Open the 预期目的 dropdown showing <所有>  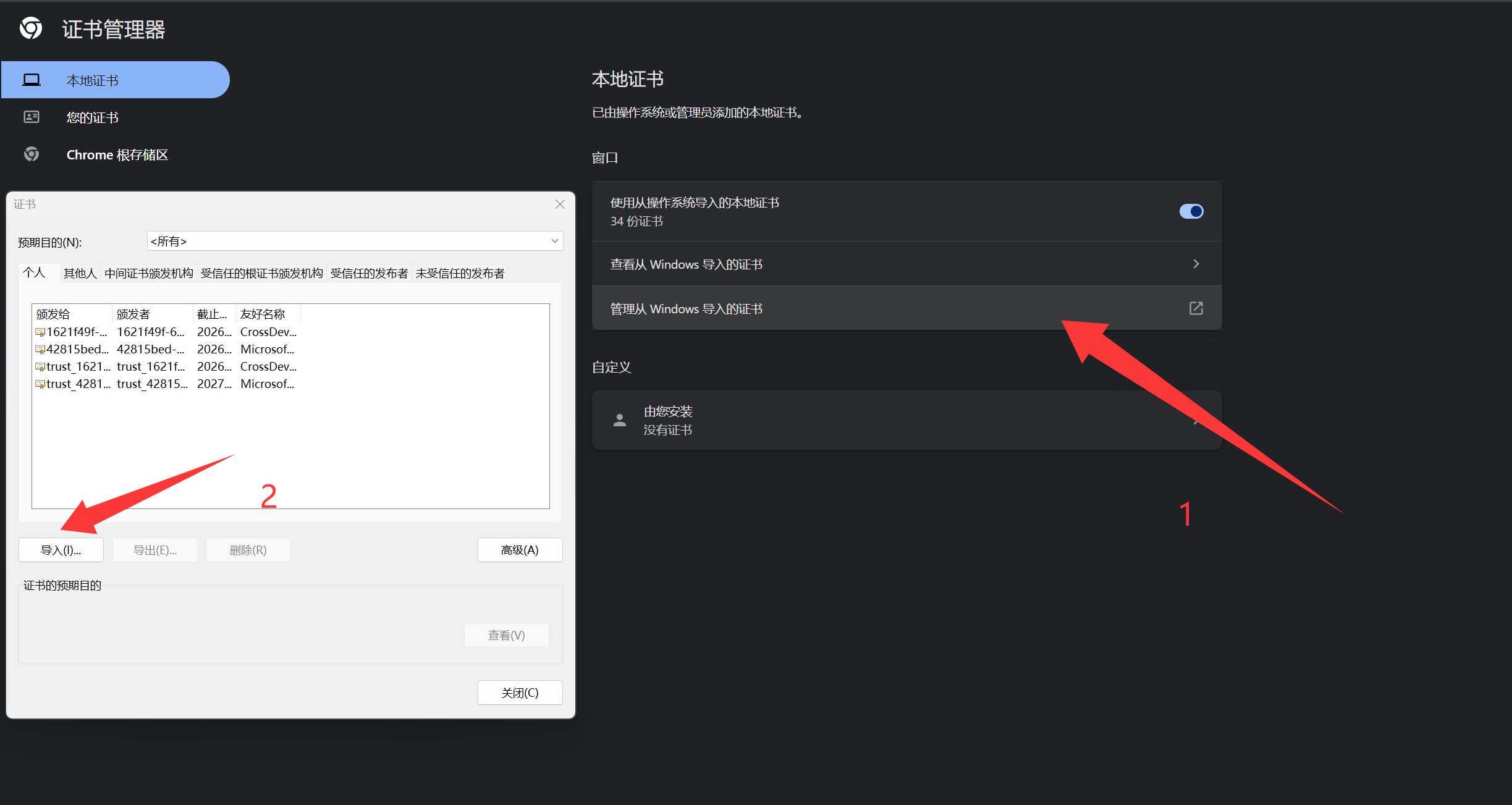click(355, 241)
